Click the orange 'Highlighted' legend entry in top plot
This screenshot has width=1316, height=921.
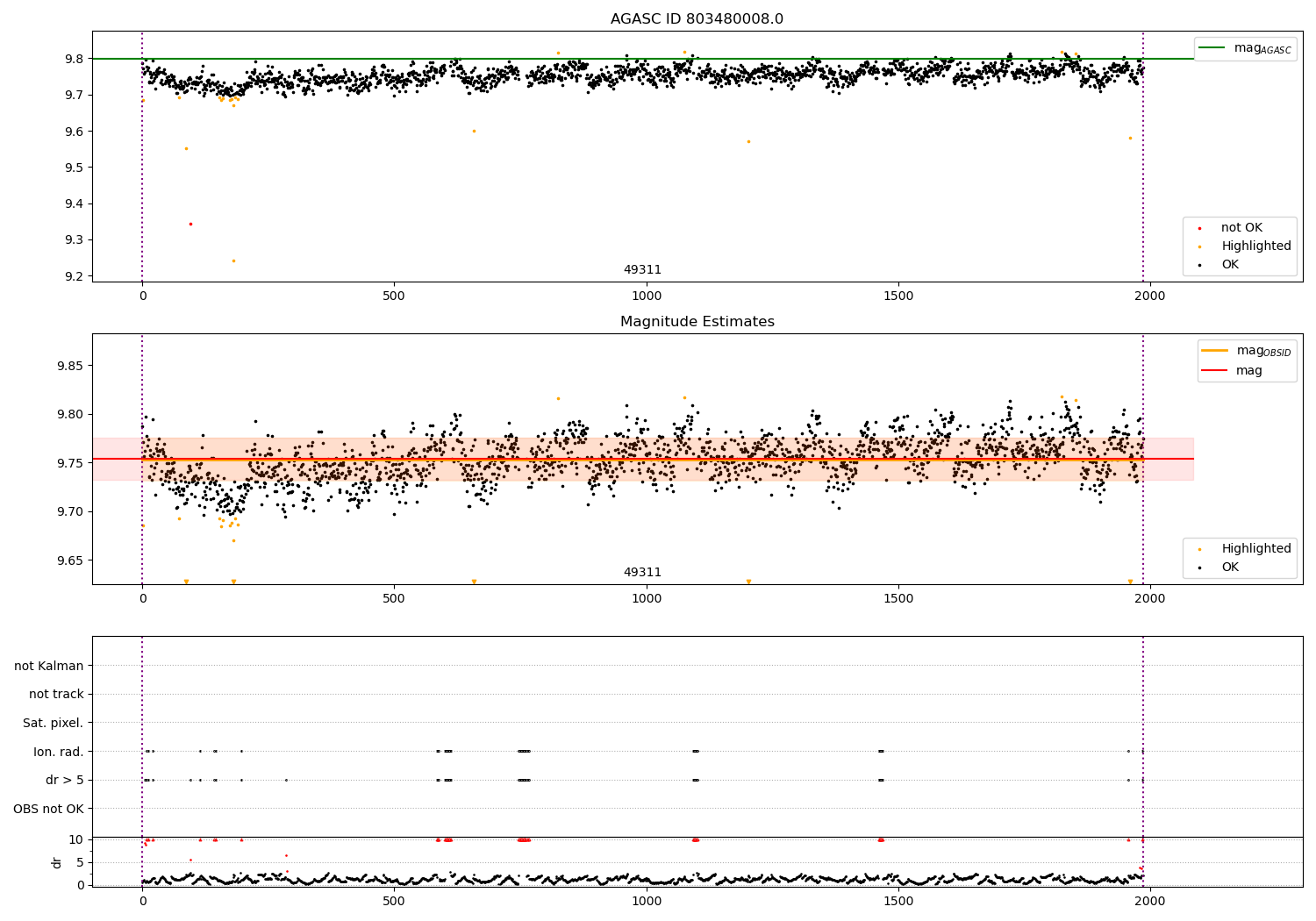pyautogui.click(x=1240, y=246)
